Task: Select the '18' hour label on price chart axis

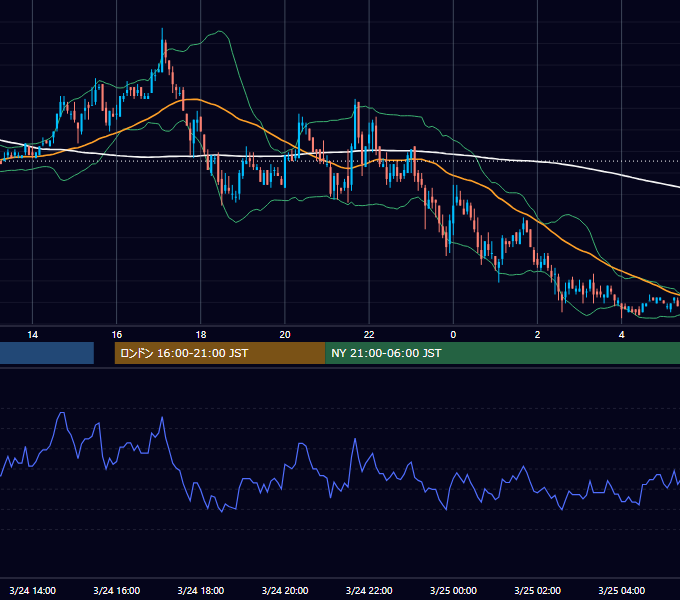Action: pos(201,335)
